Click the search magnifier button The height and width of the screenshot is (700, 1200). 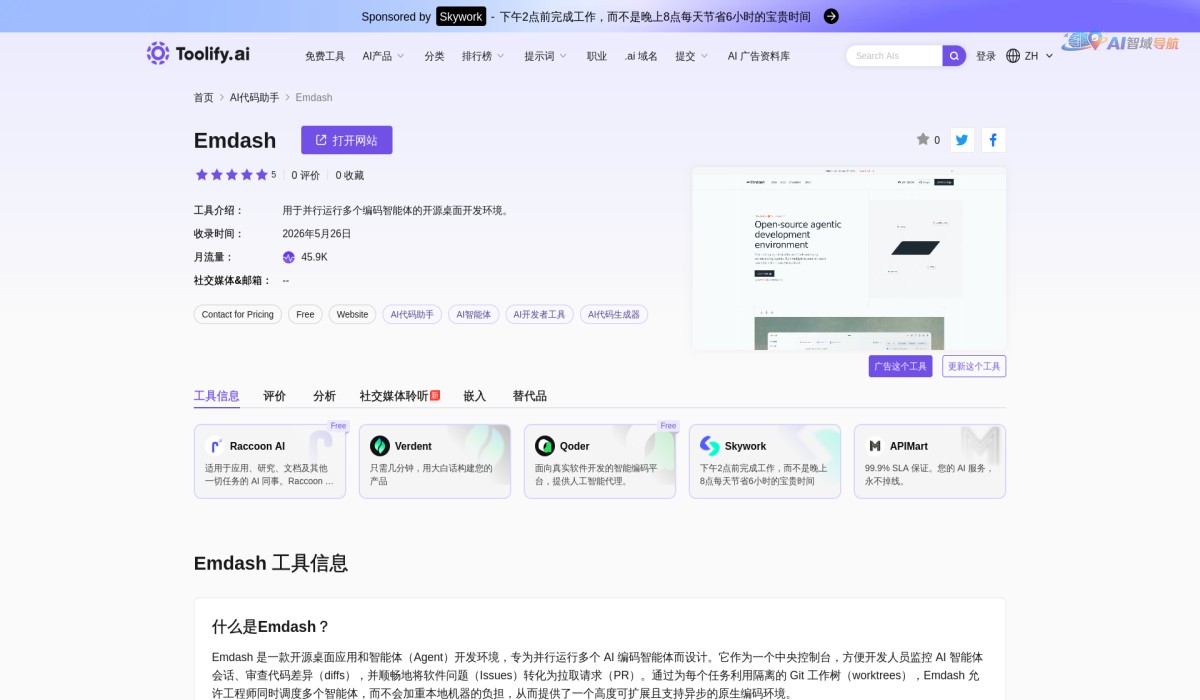click(954, 56)
